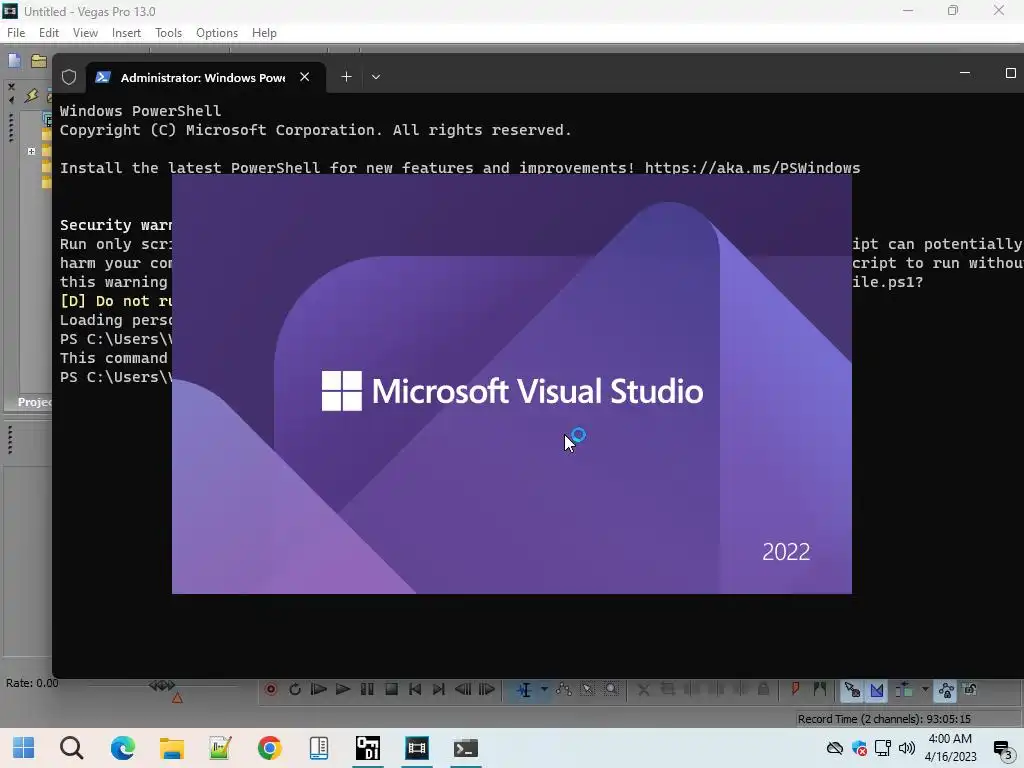
Task: Switch to the Terminal taskbar icon
Action: pos(466,748)
